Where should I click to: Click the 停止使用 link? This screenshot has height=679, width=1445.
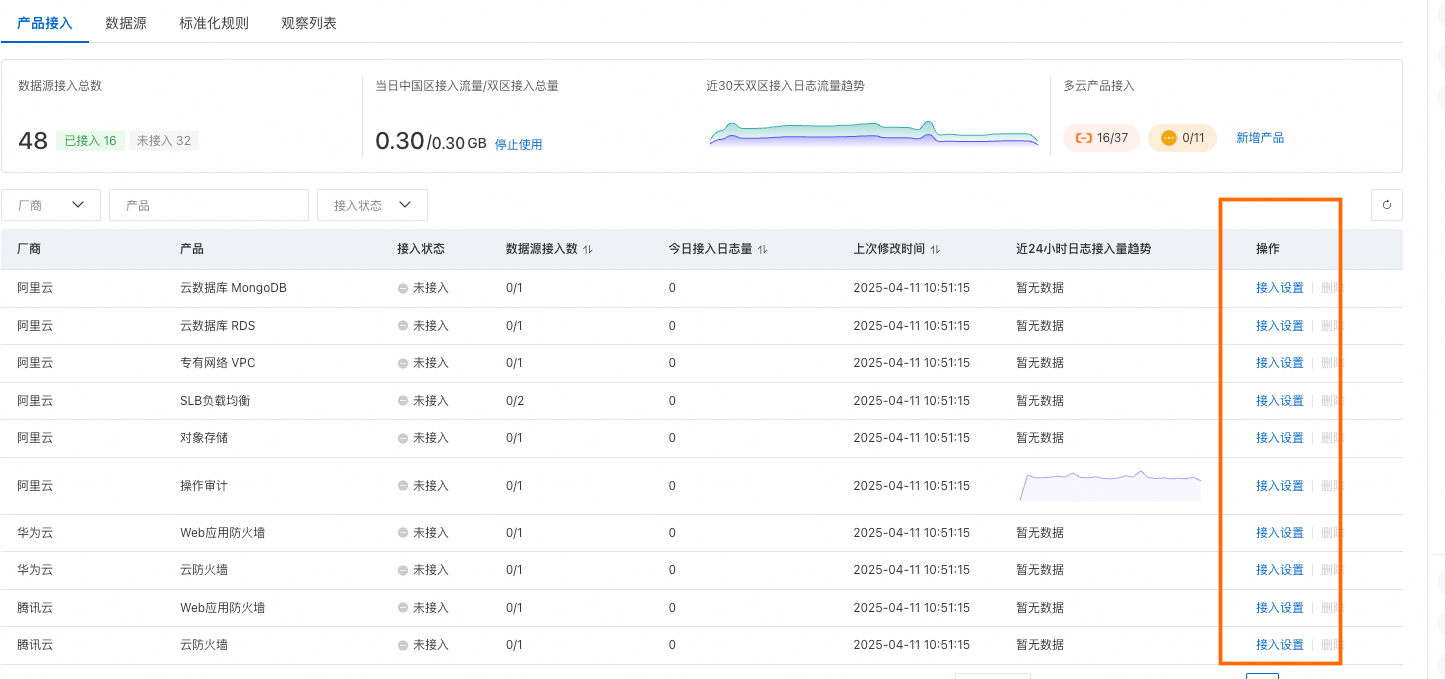point(518,144)
